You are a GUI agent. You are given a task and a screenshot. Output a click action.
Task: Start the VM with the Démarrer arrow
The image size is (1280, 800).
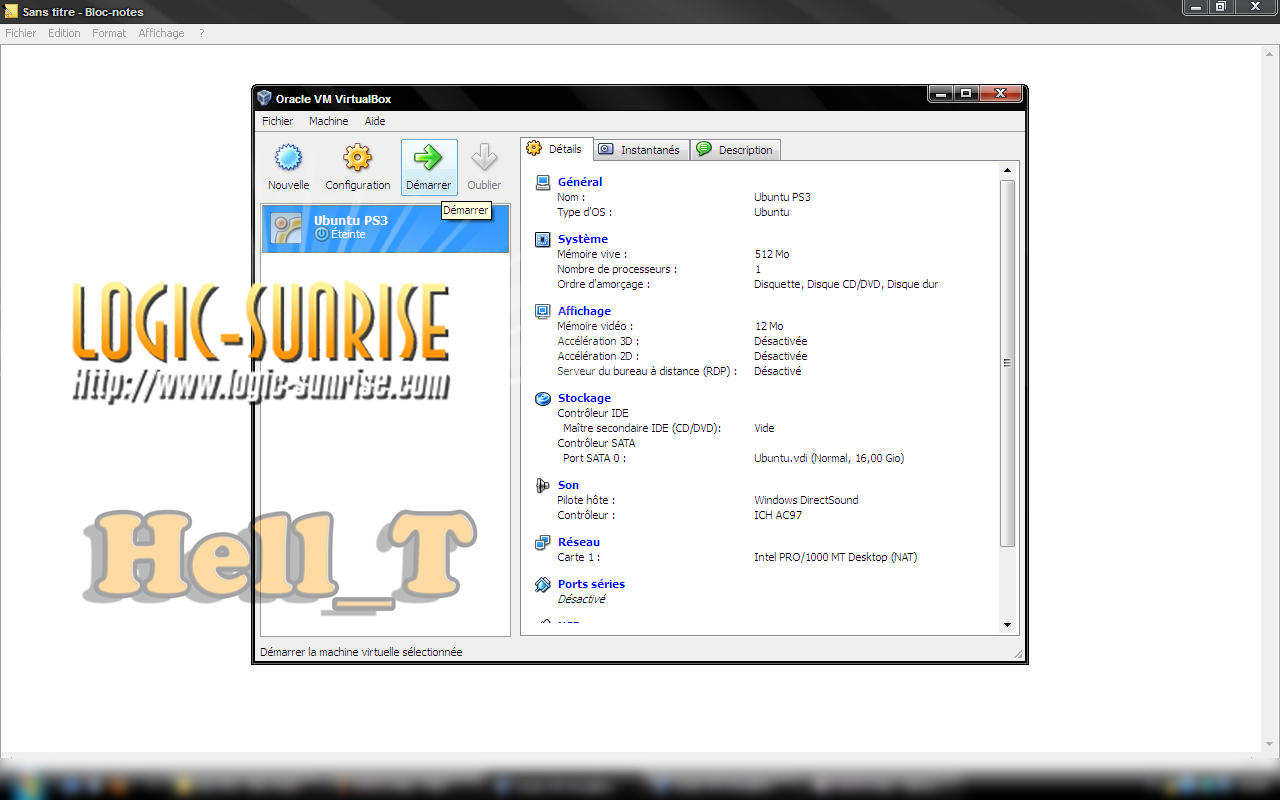pos(429,167)
